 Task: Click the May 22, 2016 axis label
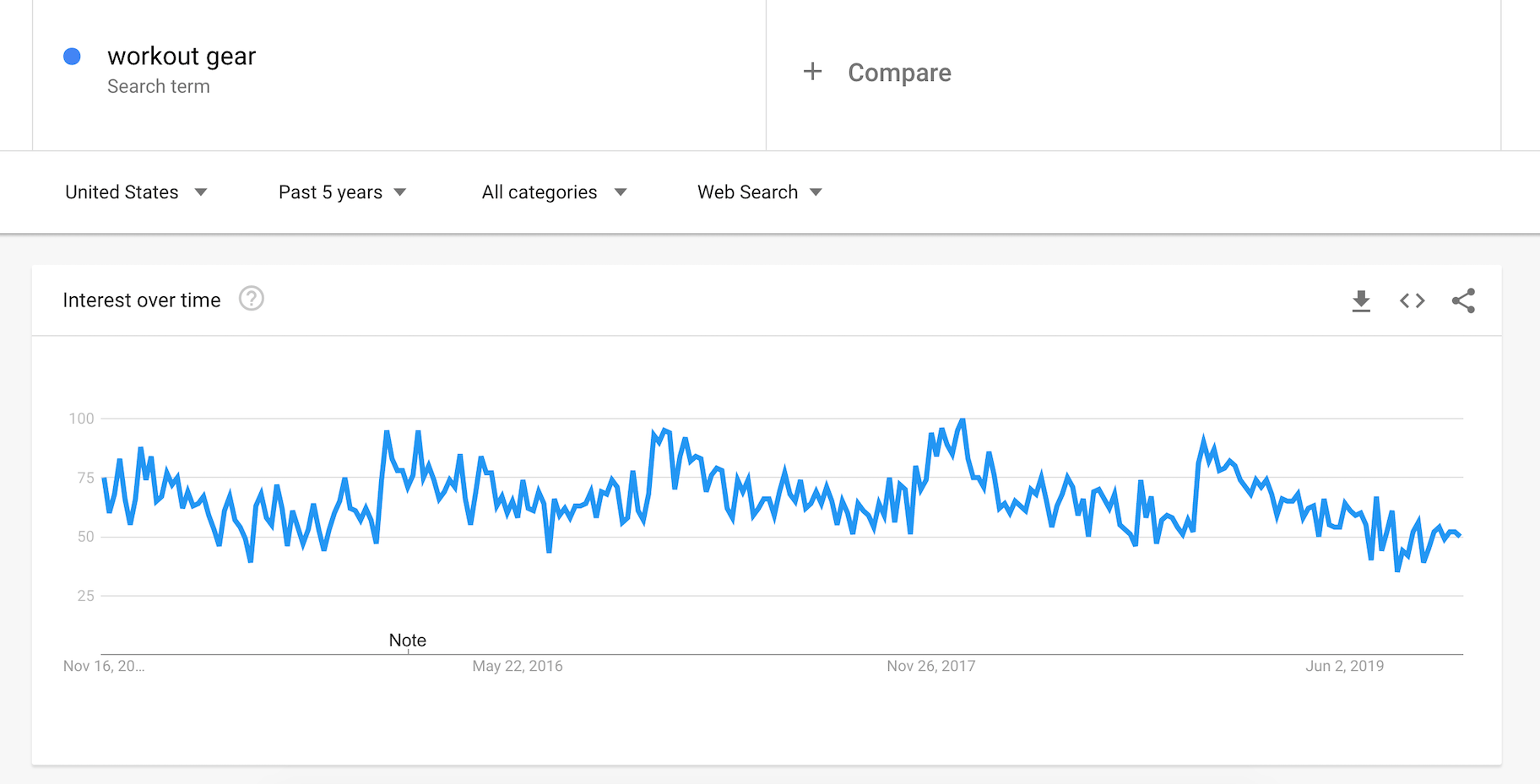tap(517, 666)
